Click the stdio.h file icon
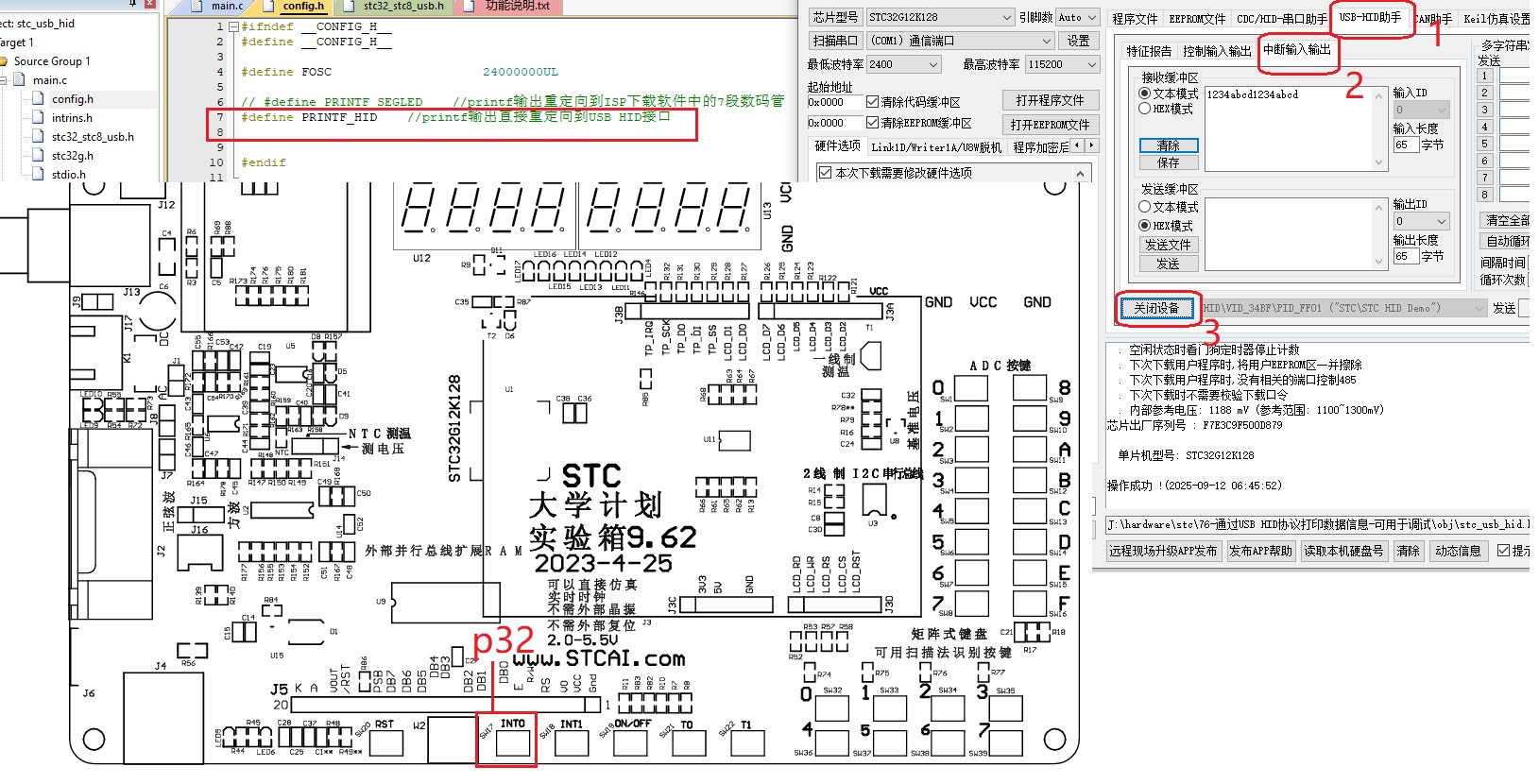 click(38, 175)
